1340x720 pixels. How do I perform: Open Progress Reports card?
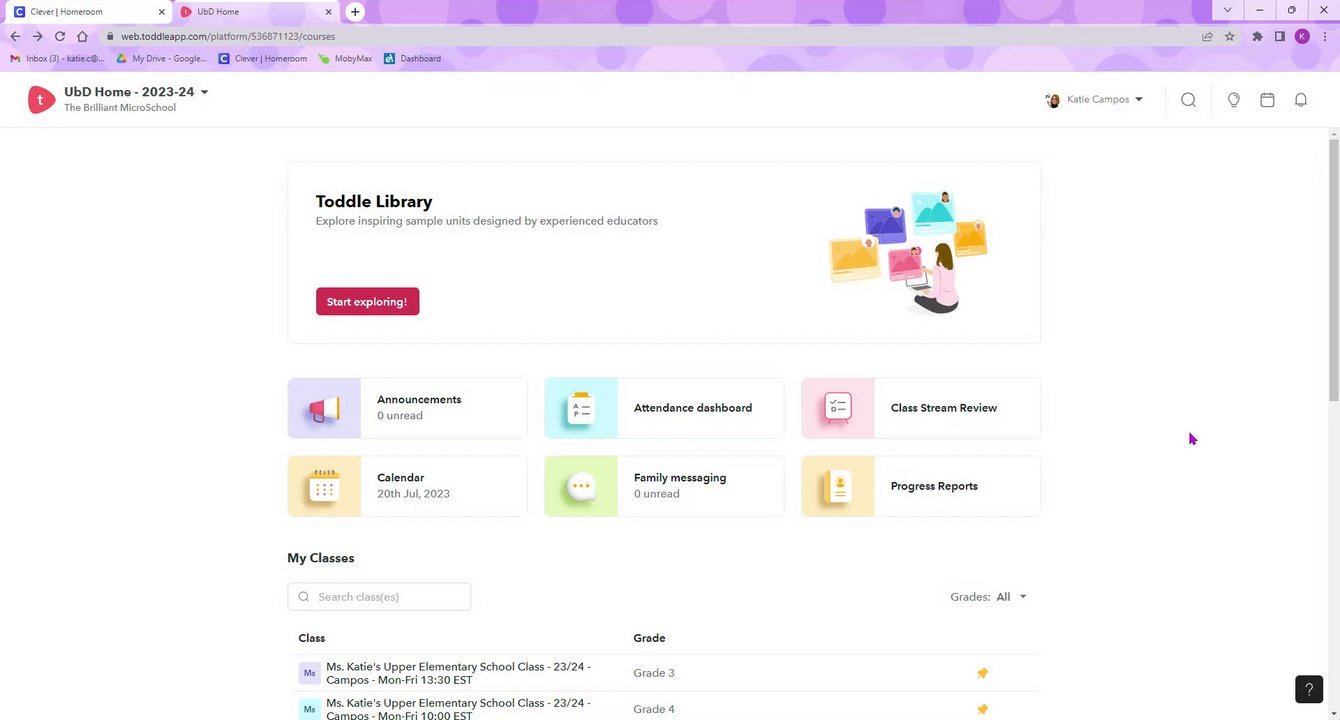921,486
